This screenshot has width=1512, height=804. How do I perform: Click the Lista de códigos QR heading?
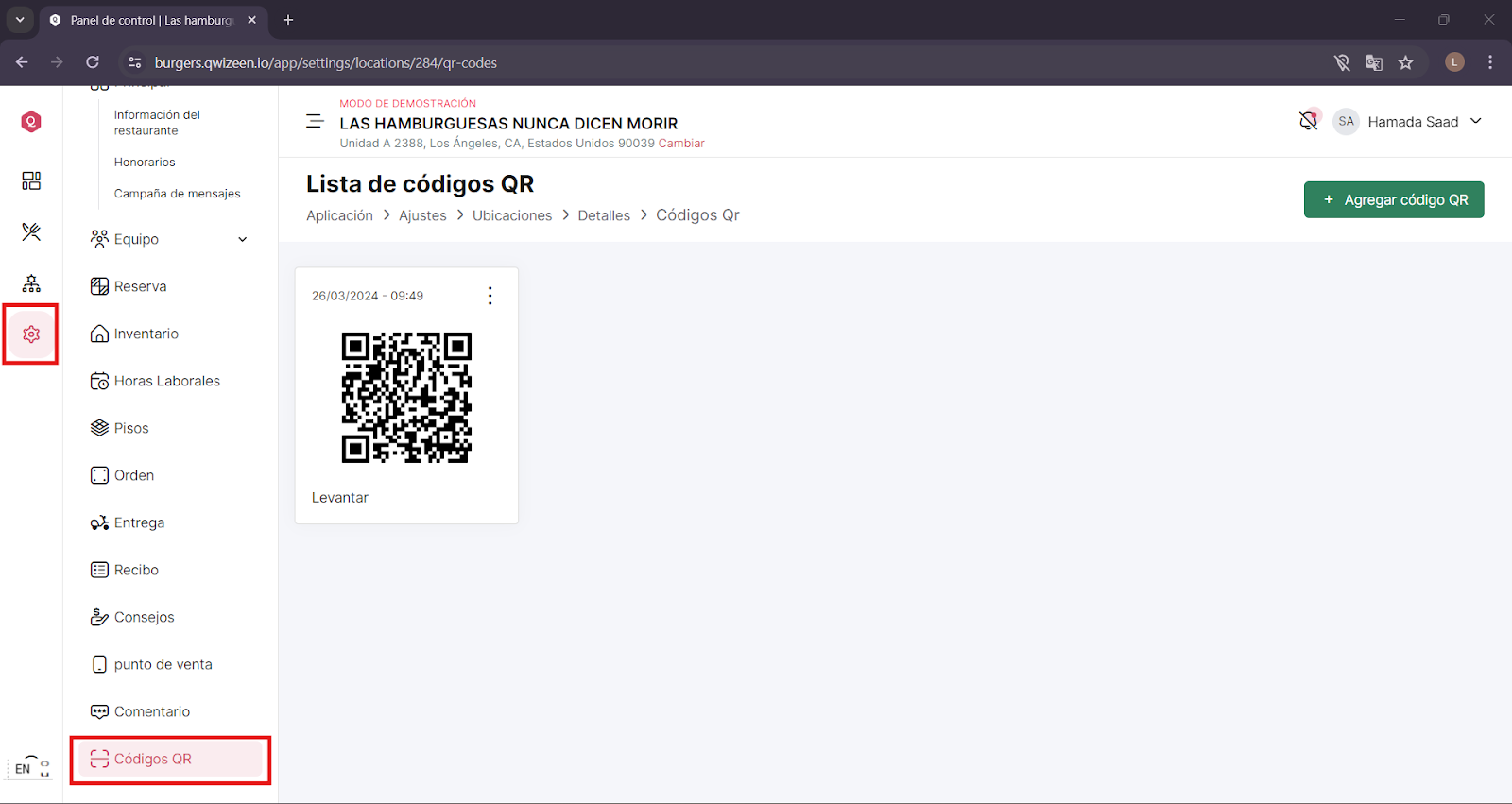coord(421,184)
